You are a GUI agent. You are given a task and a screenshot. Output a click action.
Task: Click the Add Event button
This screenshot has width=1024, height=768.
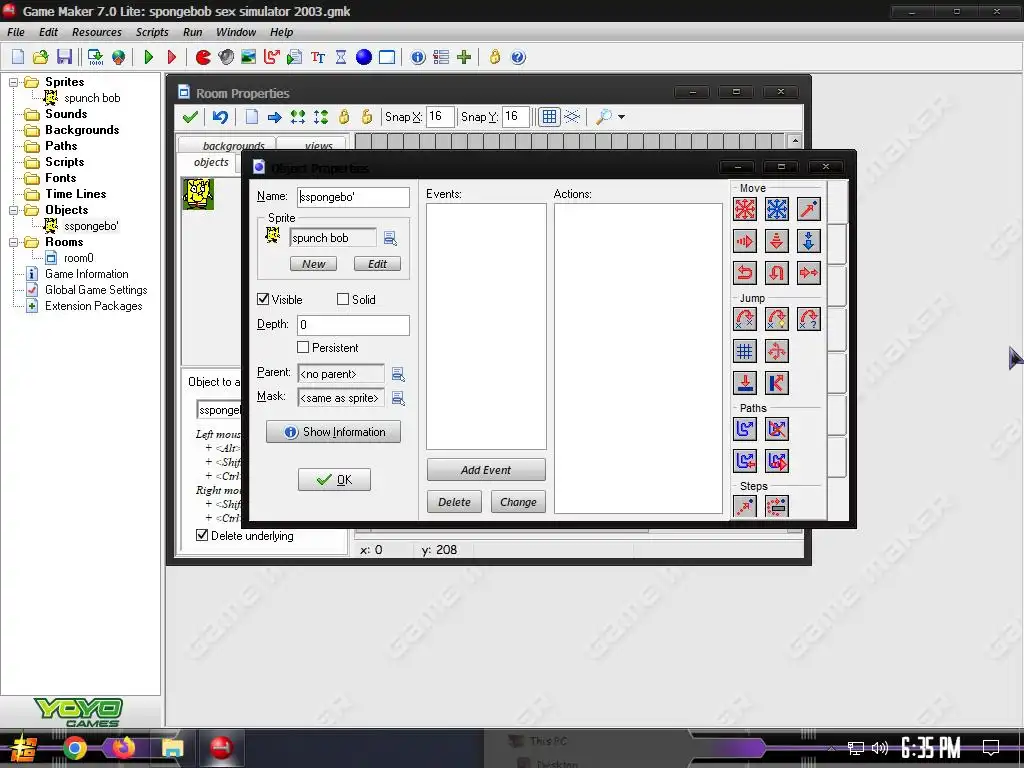486,470
